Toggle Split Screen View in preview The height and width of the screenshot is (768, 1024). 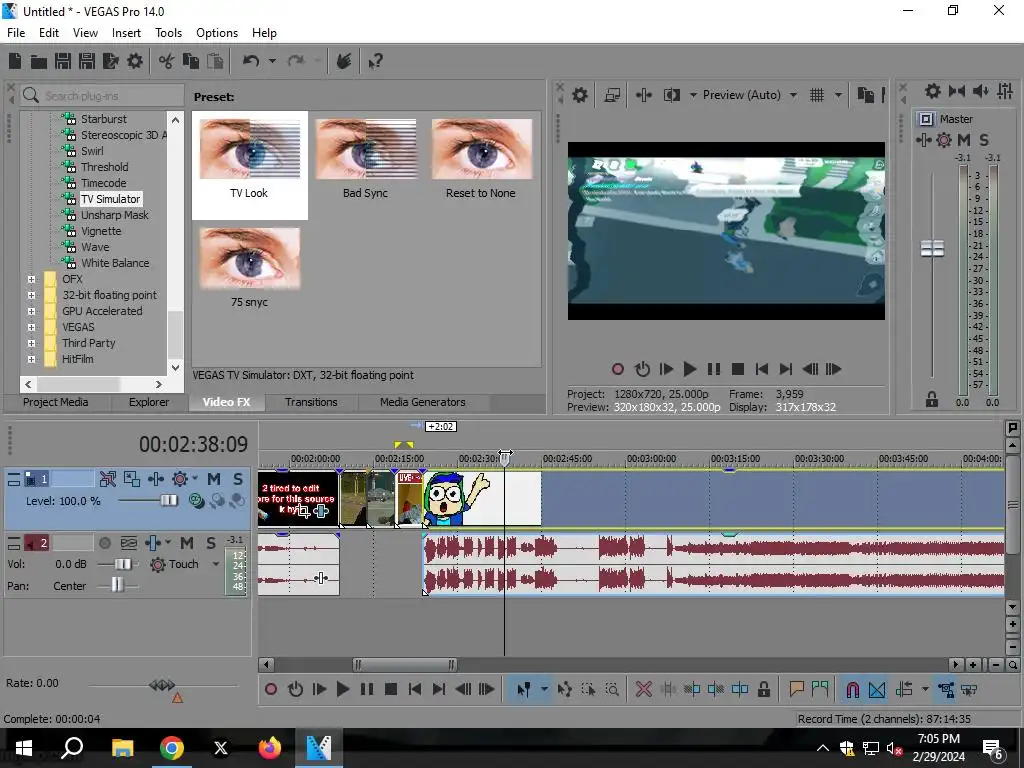coord(672,95)
